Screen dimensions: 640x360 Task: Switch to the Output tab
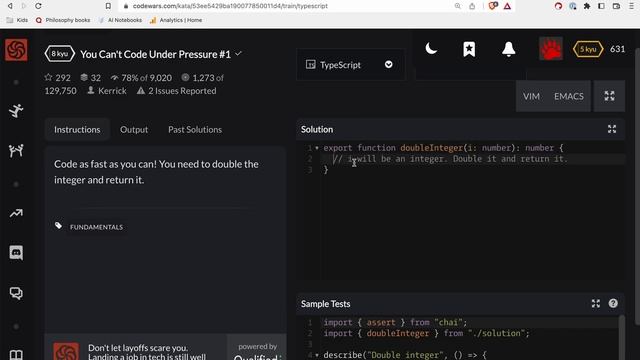[134, 129]
